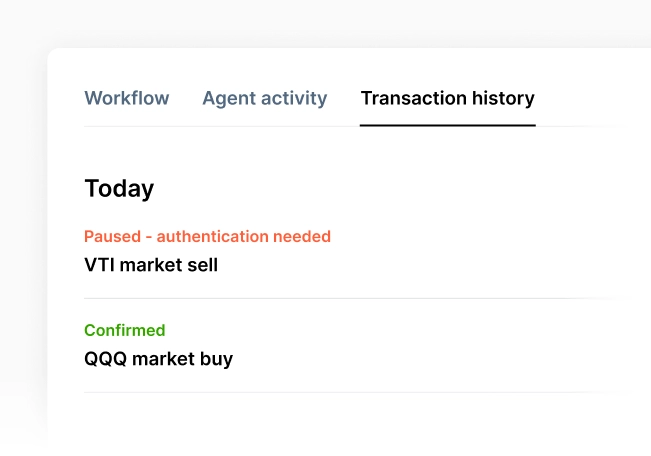Click the word 'history' in the active tab
The height and width of the screenshot is (456, 651).
tap(503, 98)
